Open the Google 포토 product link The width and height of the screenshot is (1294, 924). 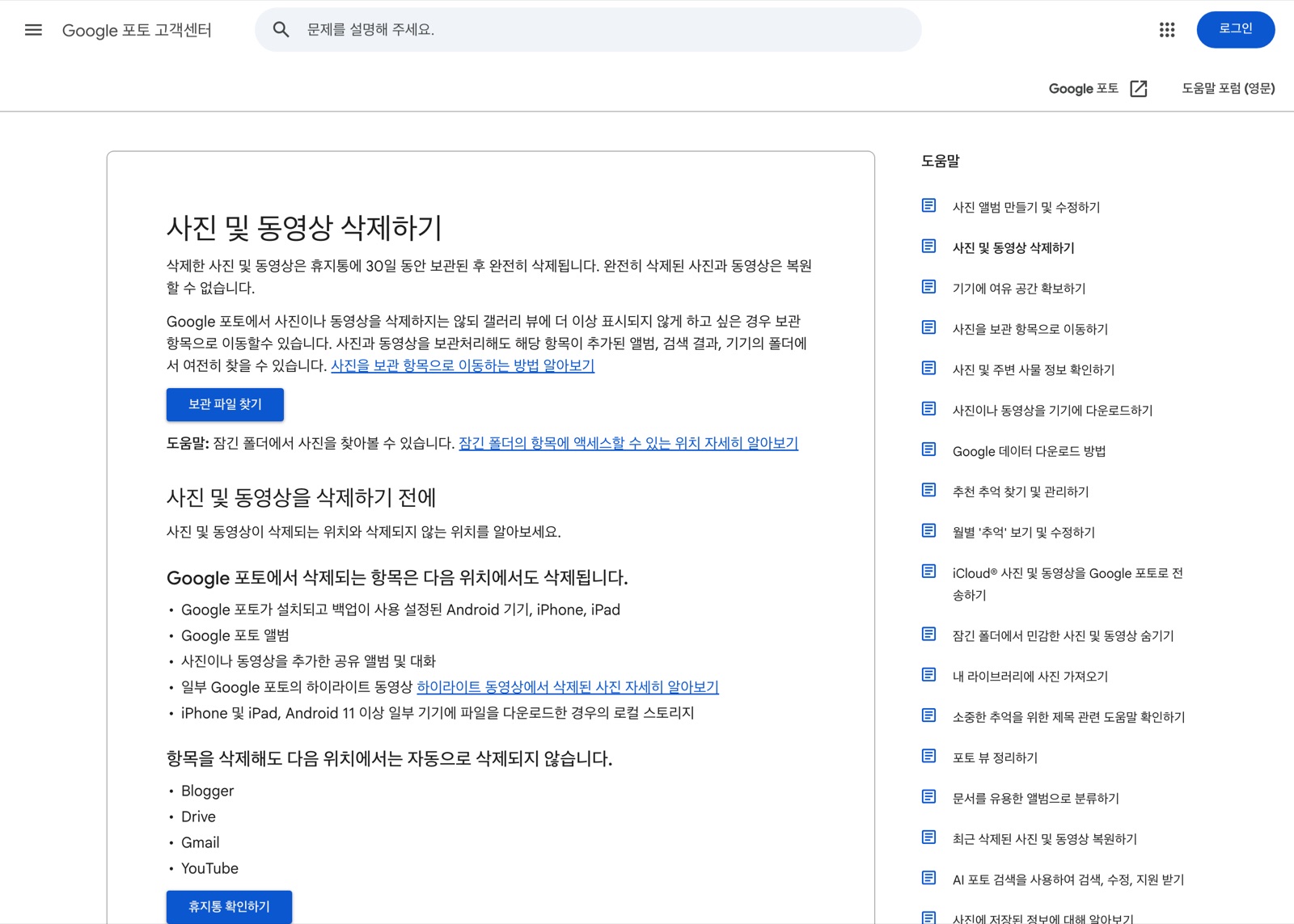pyautogui.click(x=1084, y=89)
